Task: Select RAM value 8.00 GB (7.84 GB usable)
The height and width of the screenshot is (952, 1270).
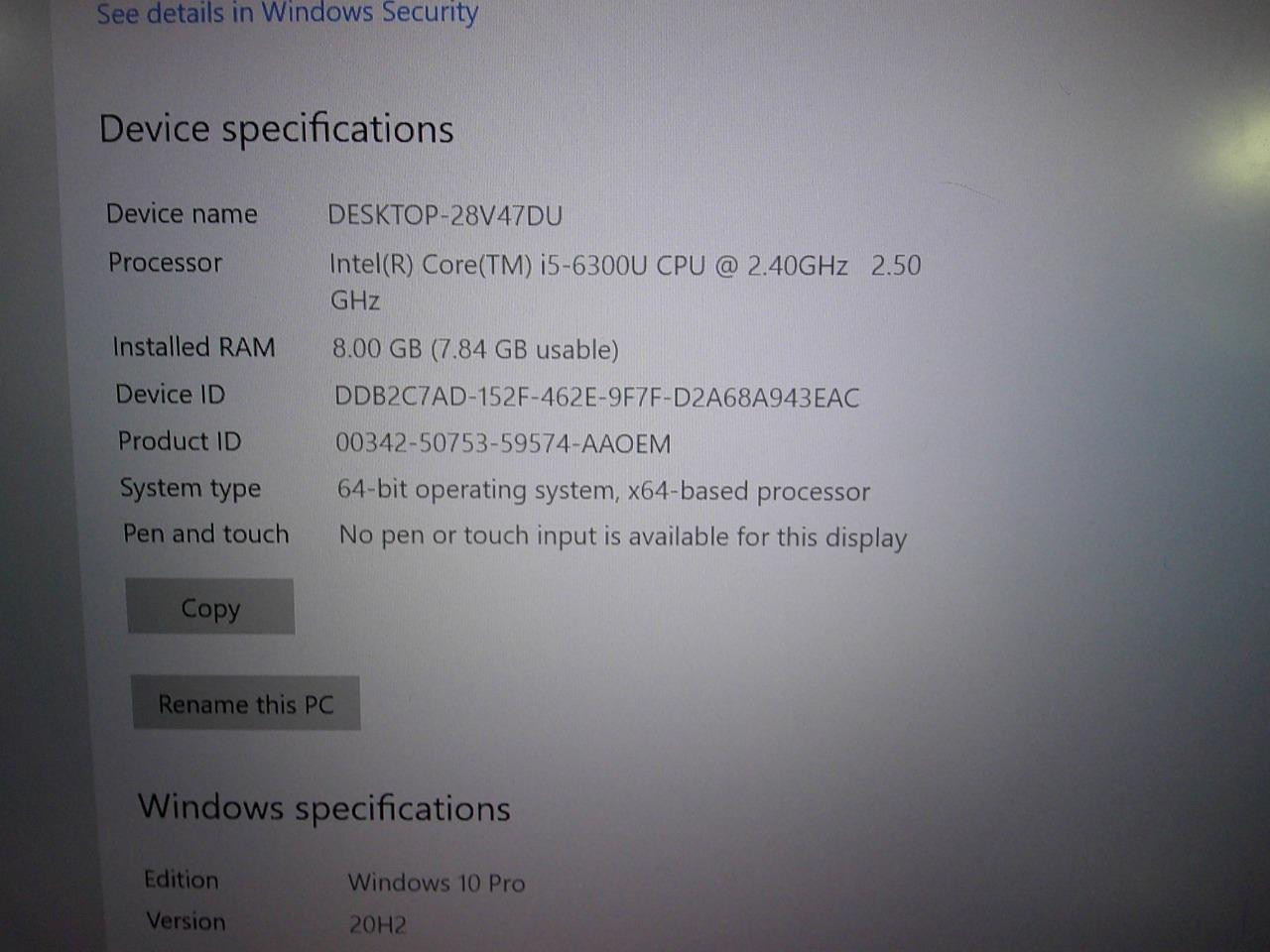Action: (x=475, y=349)
